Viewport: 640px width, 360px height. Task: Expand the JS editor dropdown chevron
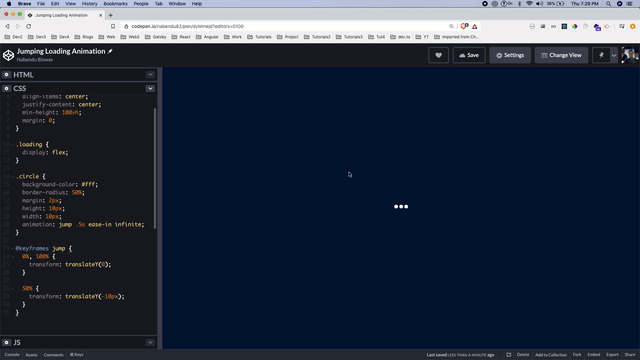click(x=150, y=342)
